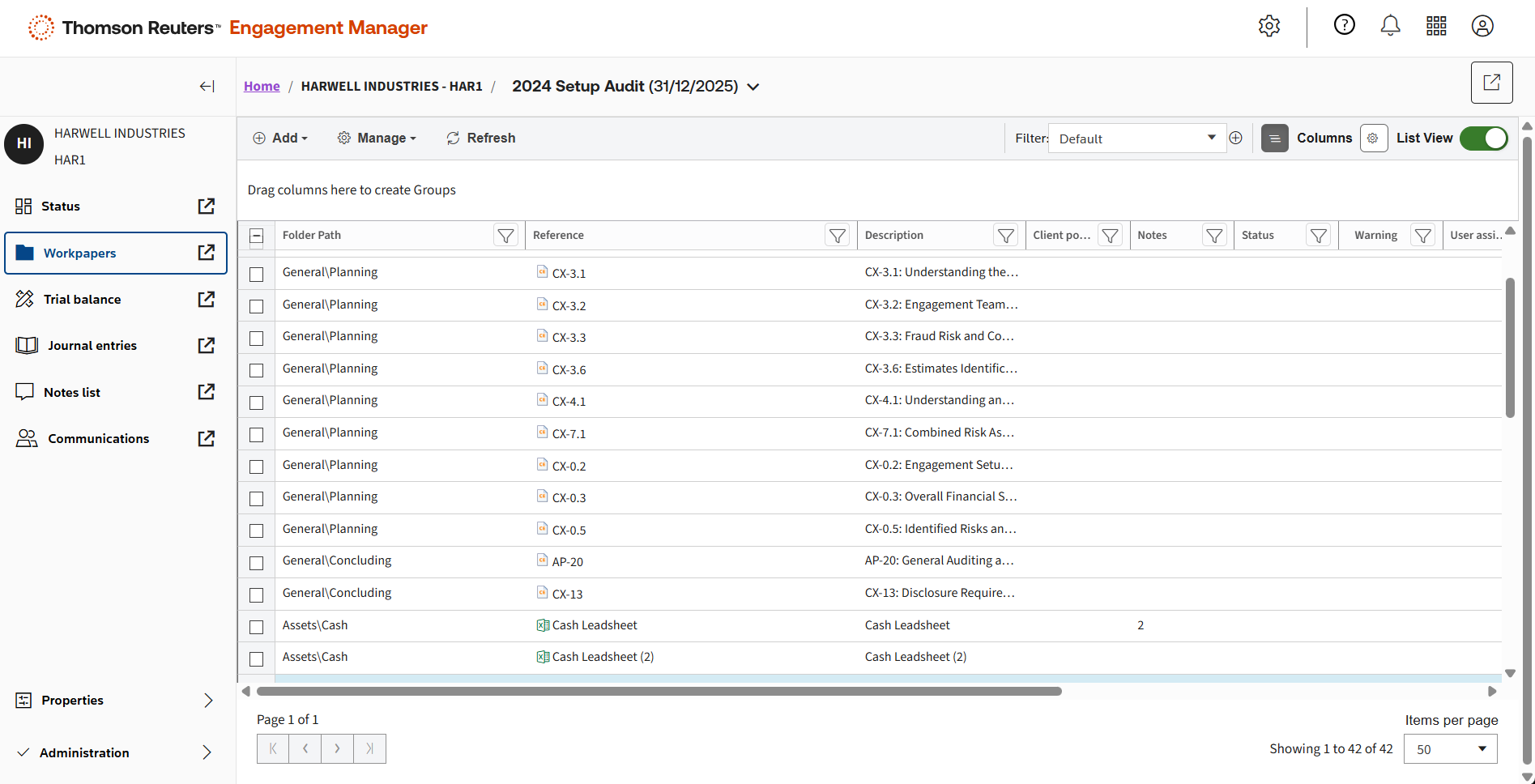Screen dimensions: 1535x784
Task: Open the user profile icon
Action: coord(1482,26)
